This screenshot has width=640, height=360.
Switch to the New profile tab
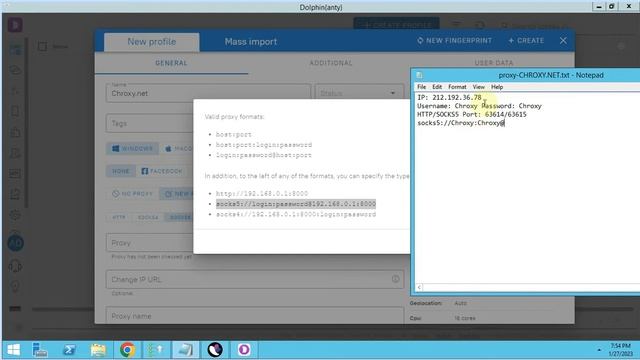tap(151, 42)
